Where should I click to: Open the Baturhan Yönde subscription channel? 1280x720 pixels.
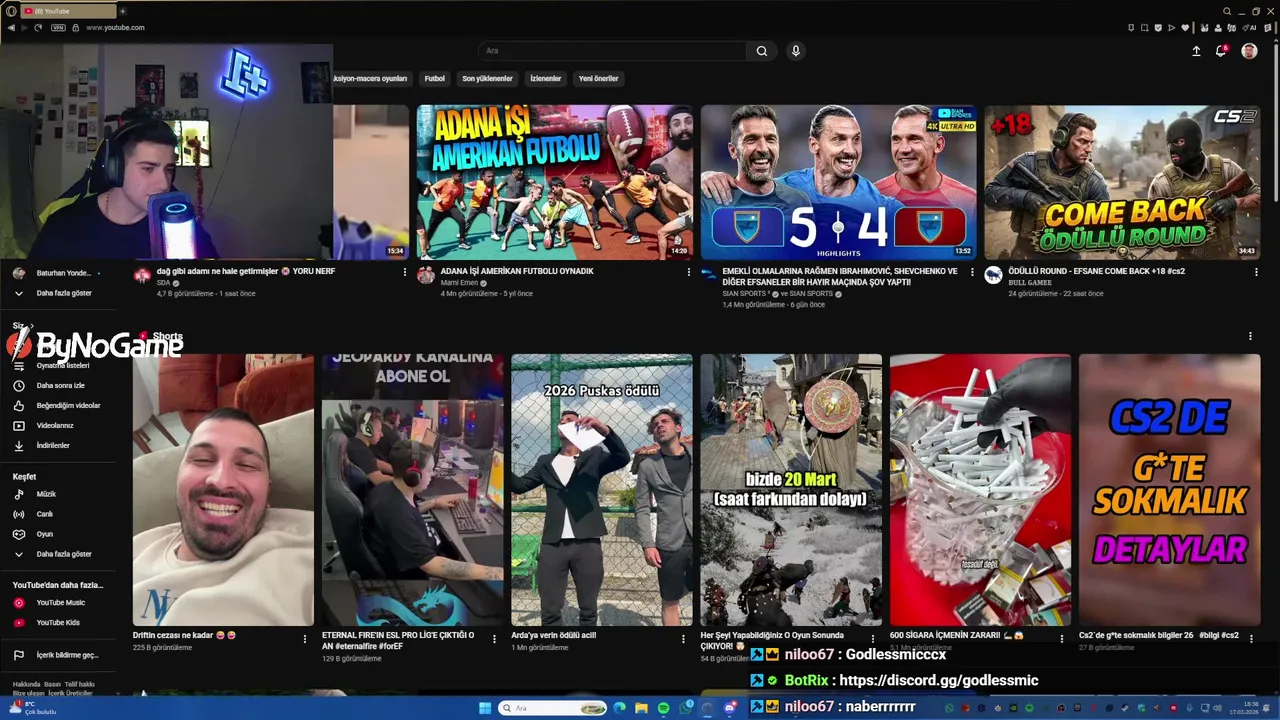[58, 273]
